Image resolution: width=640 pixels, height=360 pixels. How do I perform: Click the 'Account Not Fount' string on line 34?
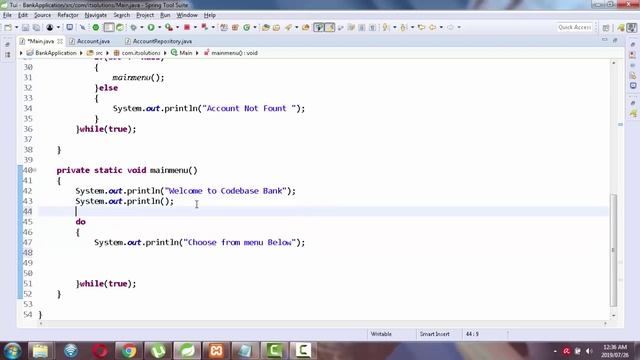tap(250, 109)
